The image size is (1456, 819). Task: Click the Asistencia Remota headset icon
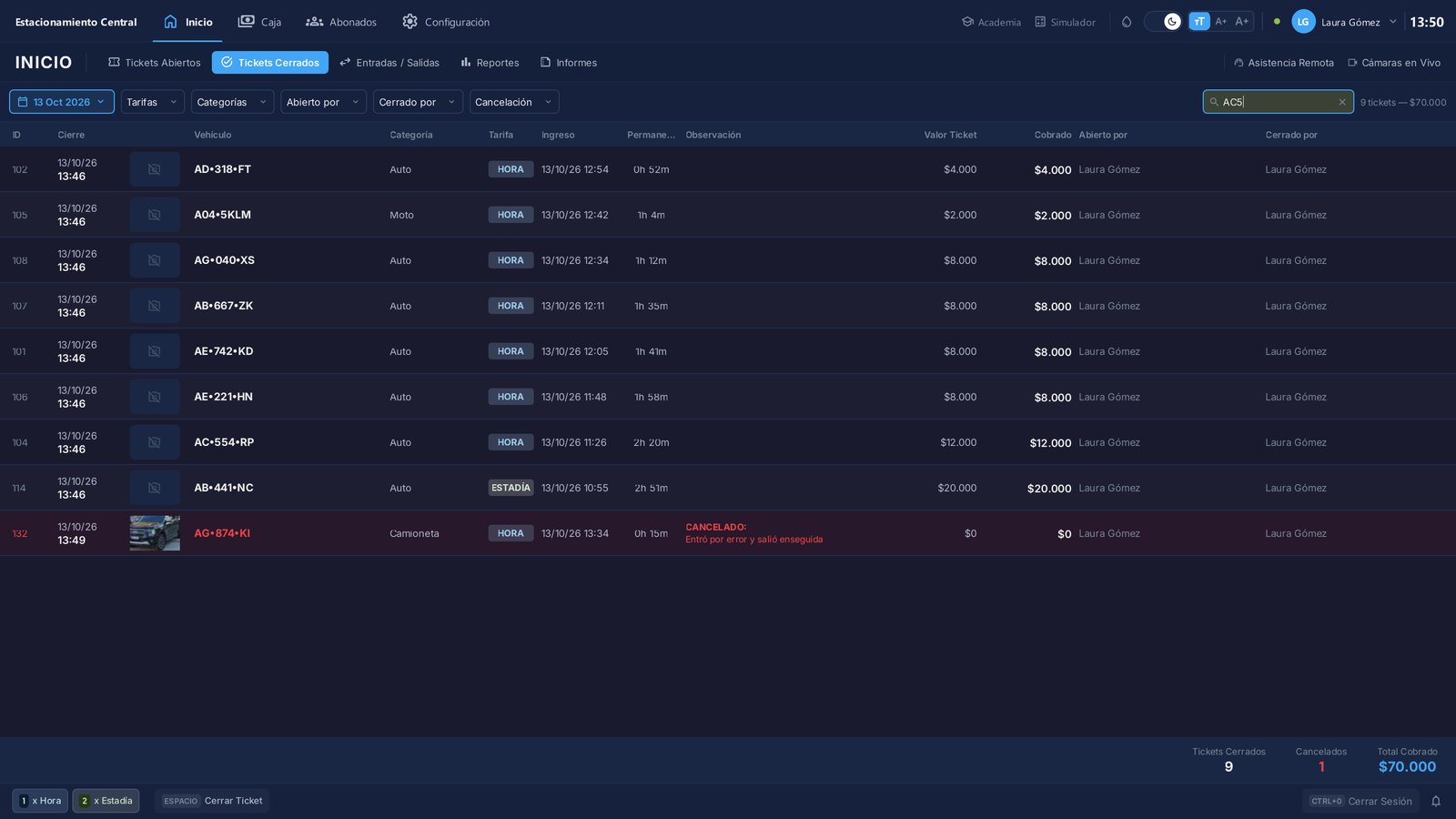(1239, 63)
